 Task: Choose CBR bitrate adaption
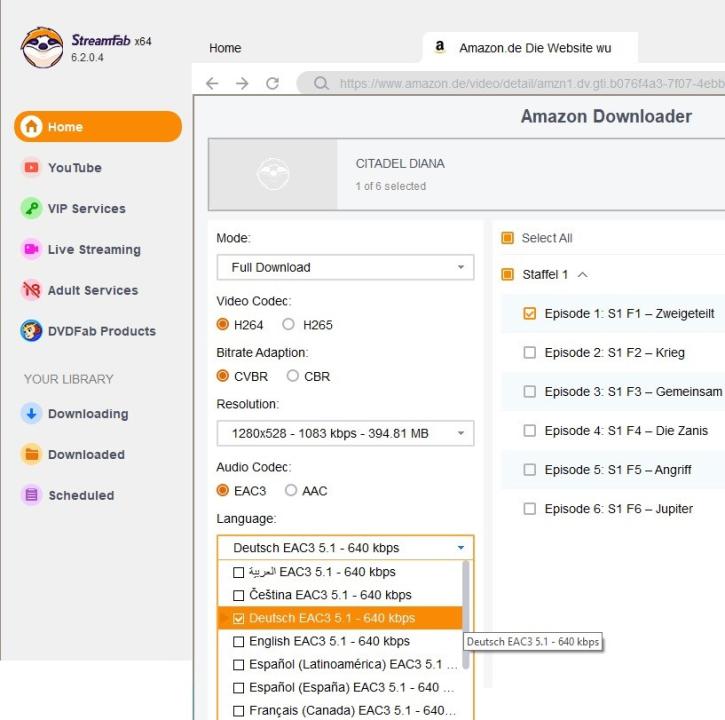tap(292, 375)
